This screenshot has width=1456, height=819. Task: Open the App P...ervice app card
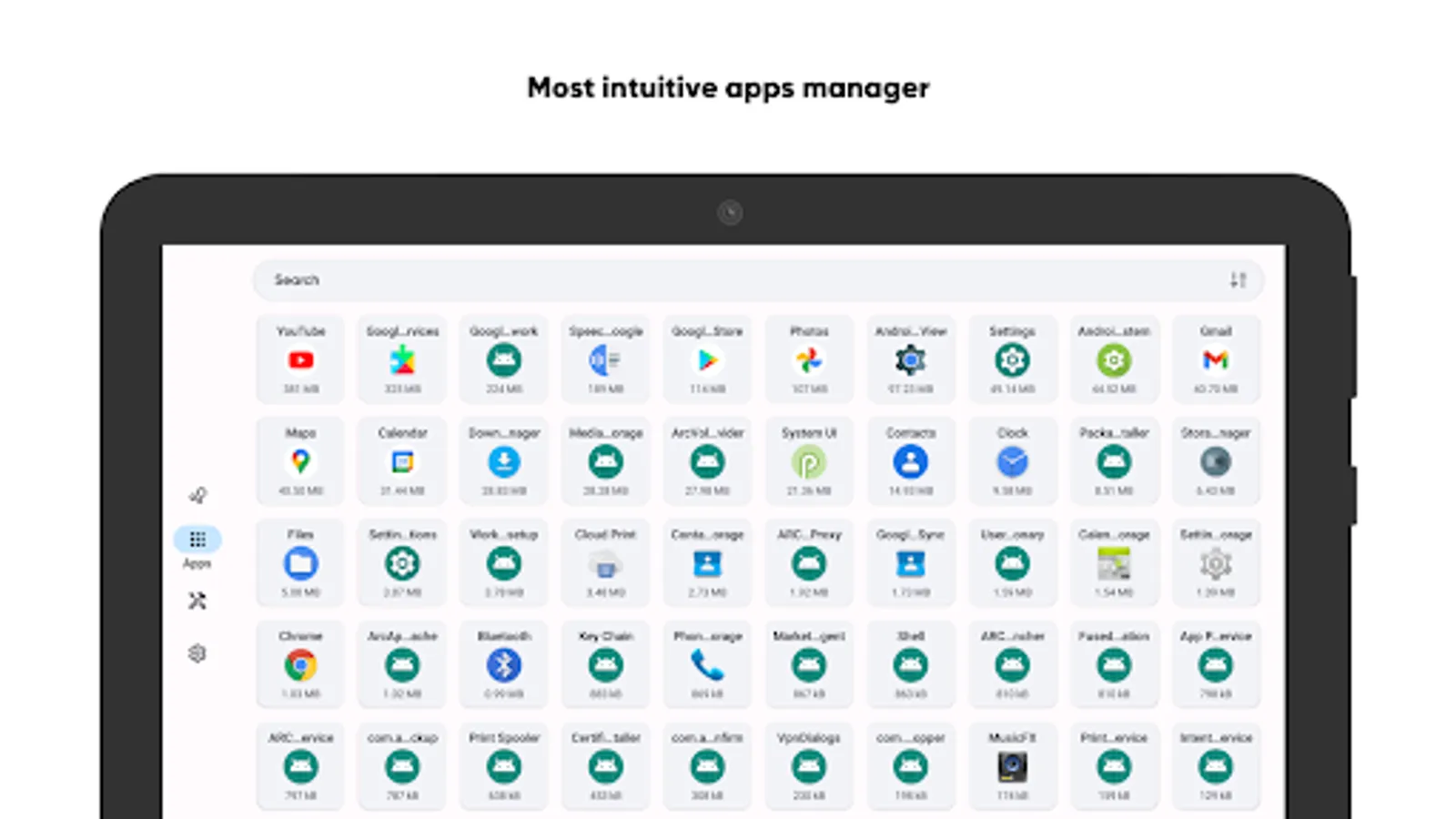pyautogui.click(x=1216, y=665)
